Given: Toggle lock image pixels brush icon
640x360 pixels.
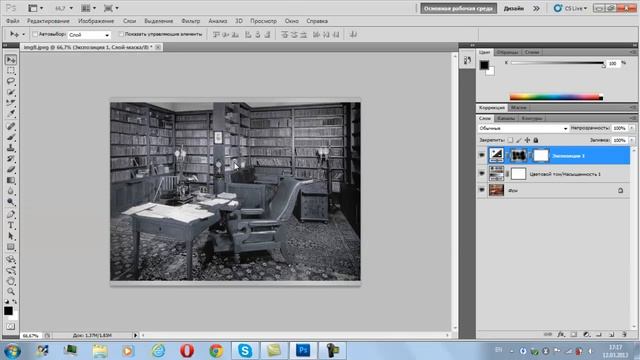Looking at the screenshot, I should pyautogui.click(x=519, y=140).
